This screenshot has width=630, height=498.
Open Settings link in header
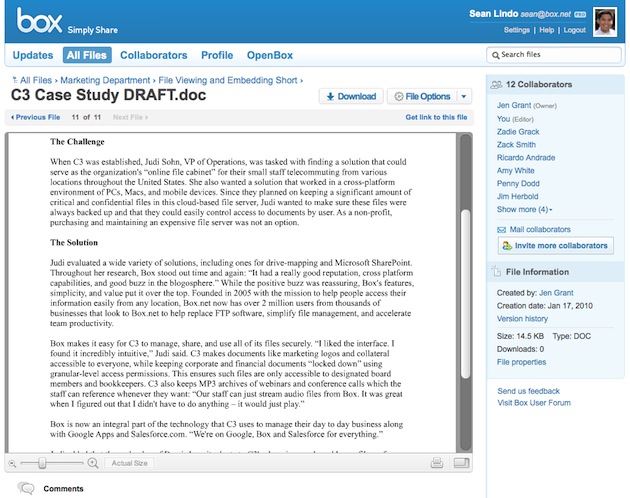click(517, 30)
